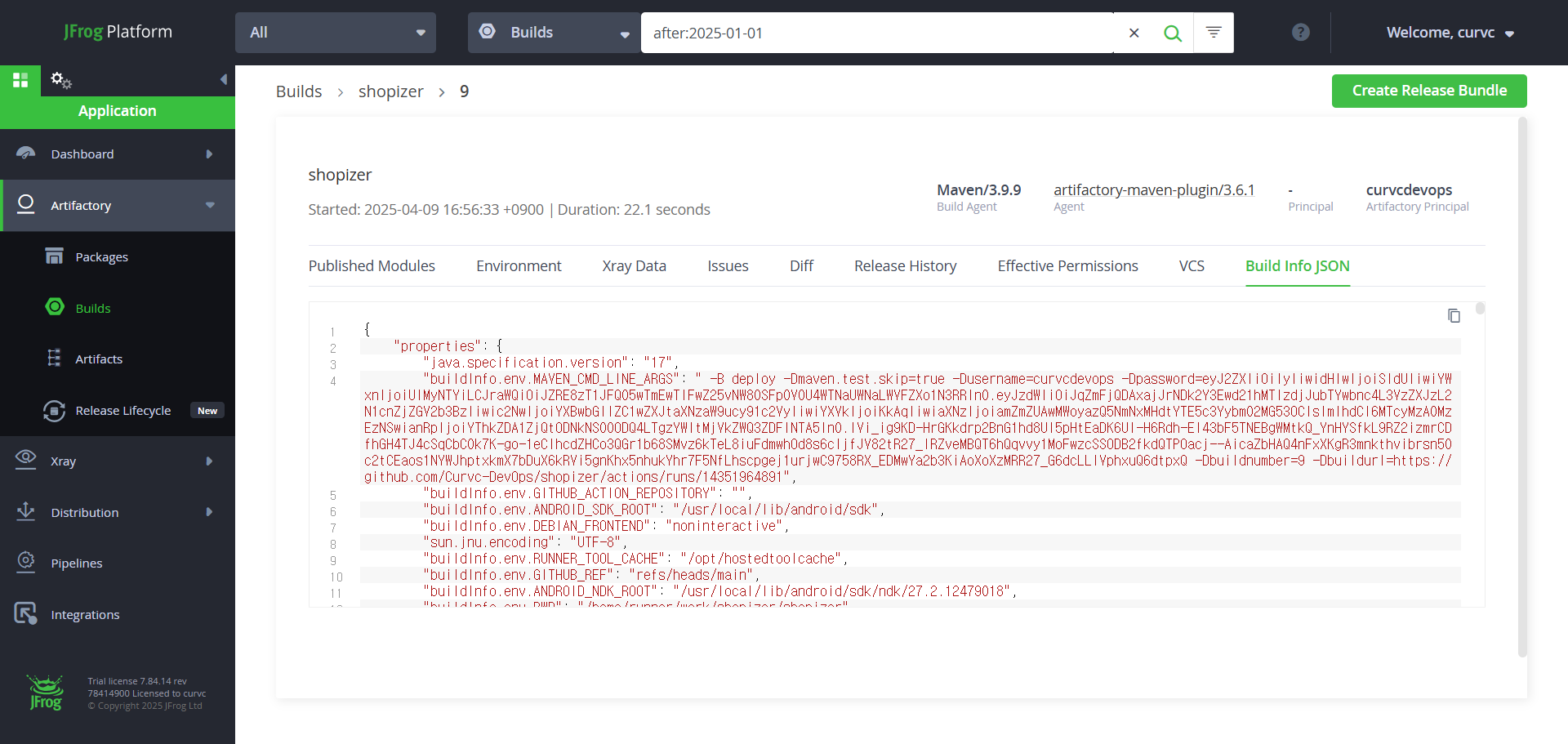This screenshot has height=744, width=1568.
Task: Open artifactory-maven-plugin/3.6.1 agent link
Action: coord(1154,189)
